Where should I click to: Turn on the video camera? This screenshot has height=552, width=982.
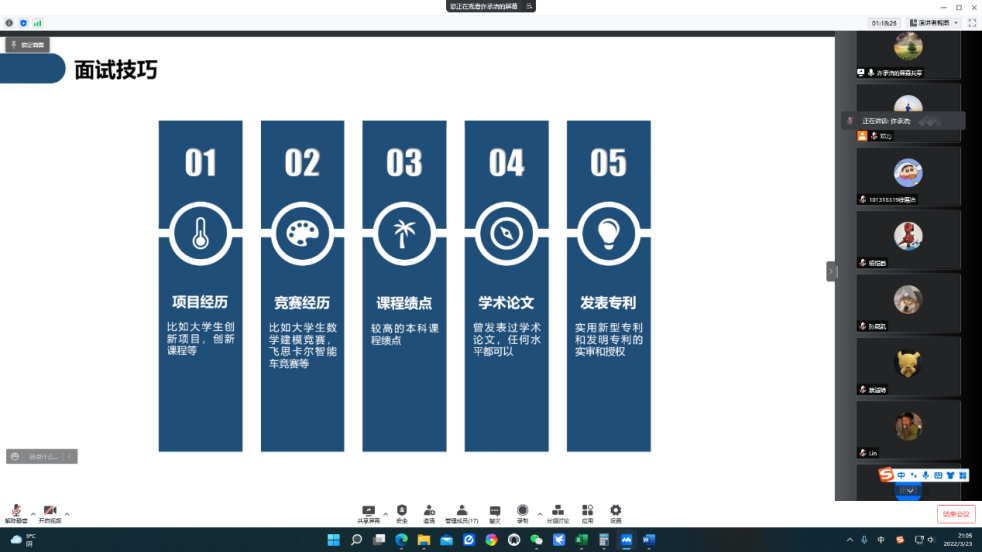coord(49,511)
